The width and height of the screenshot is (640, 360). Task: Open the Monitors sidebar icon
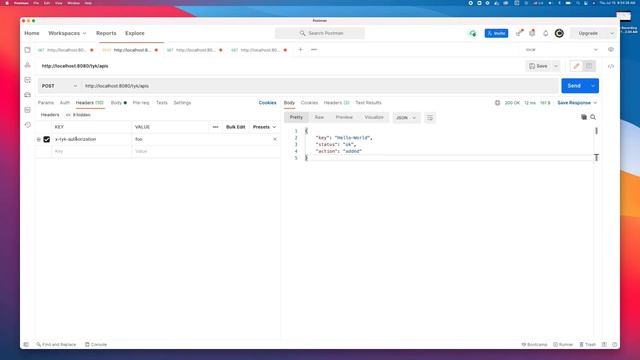tap(27, 110)
